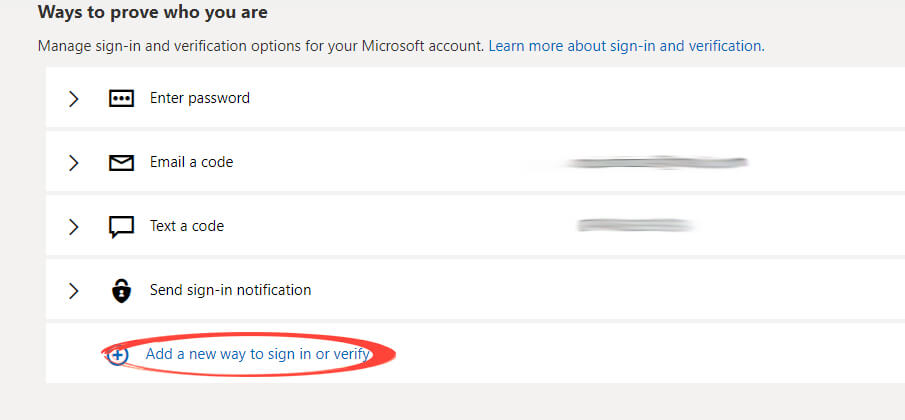
Task: Click the blurred phone number value
Action: [x=635, y=226]
